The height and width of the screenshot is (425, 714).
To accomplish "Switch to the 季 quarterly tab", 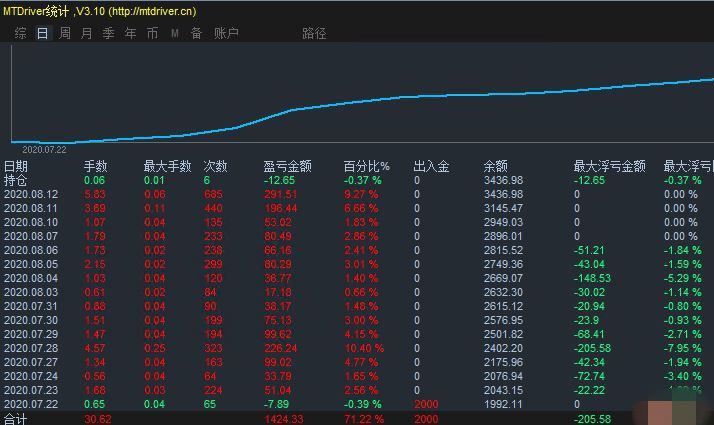I will tap(108, 33).
